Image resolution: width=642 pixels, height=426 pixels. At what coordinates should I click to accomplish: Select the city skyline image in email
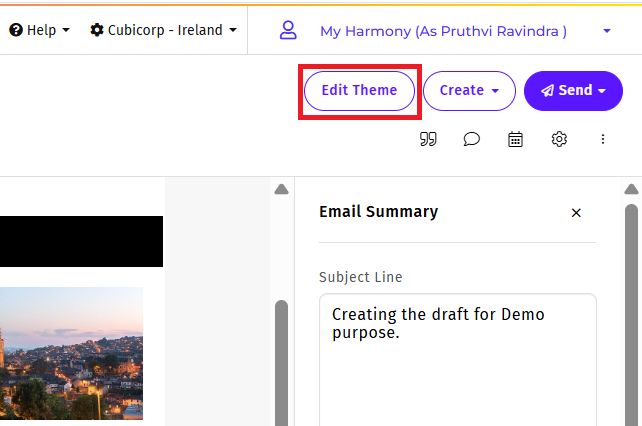[71, 353]
